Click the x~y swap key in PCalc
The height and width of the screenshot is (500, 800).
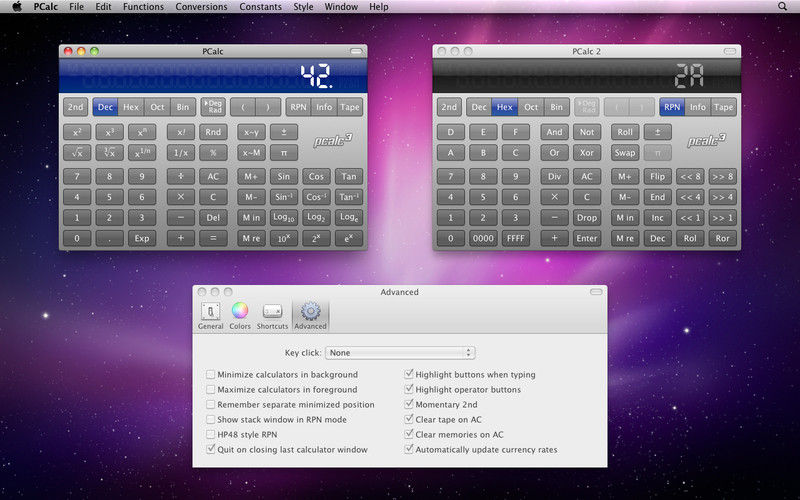tap(252, 132)
